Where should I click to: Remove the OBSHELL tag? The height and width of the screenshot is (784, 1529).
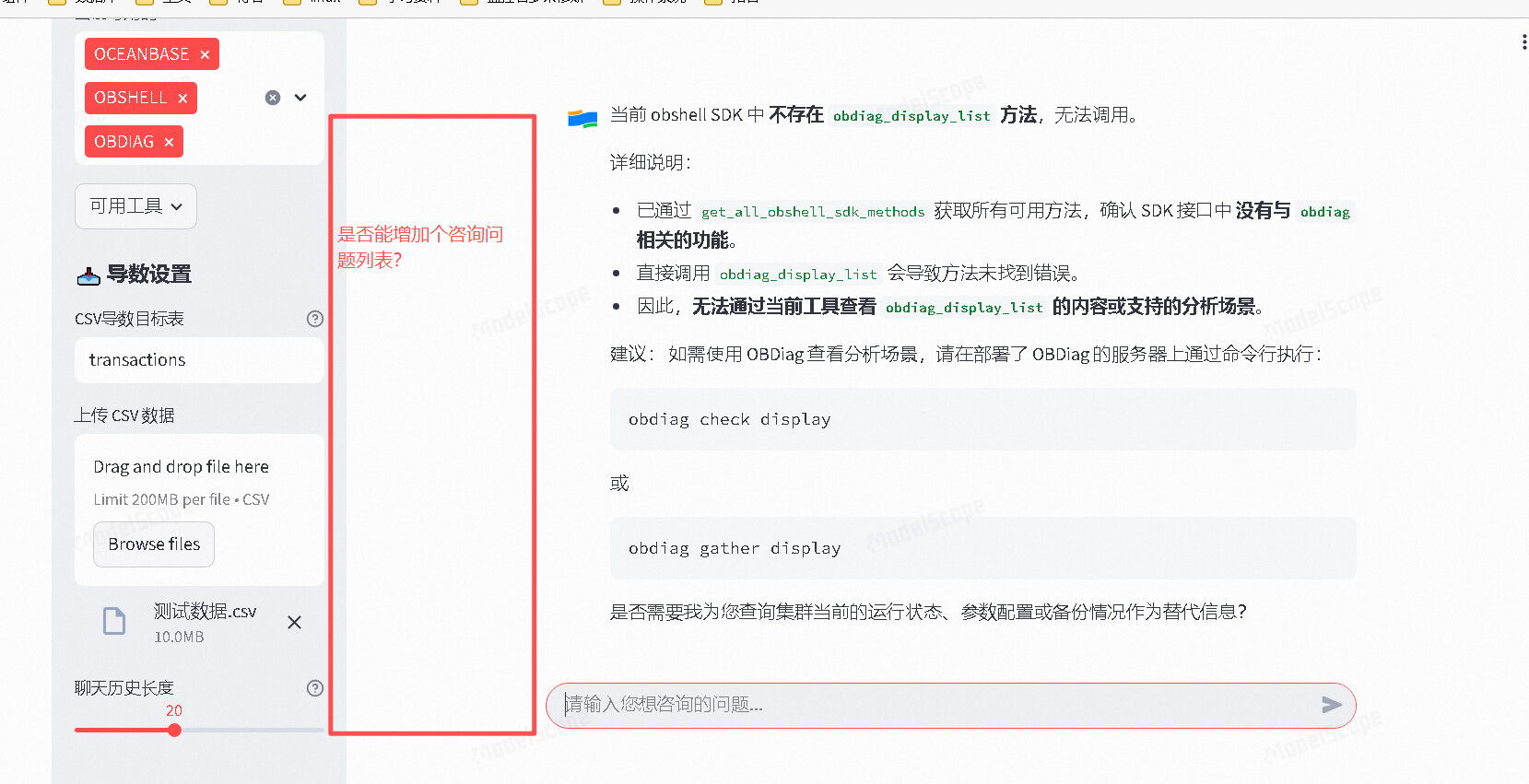(182, 99)
